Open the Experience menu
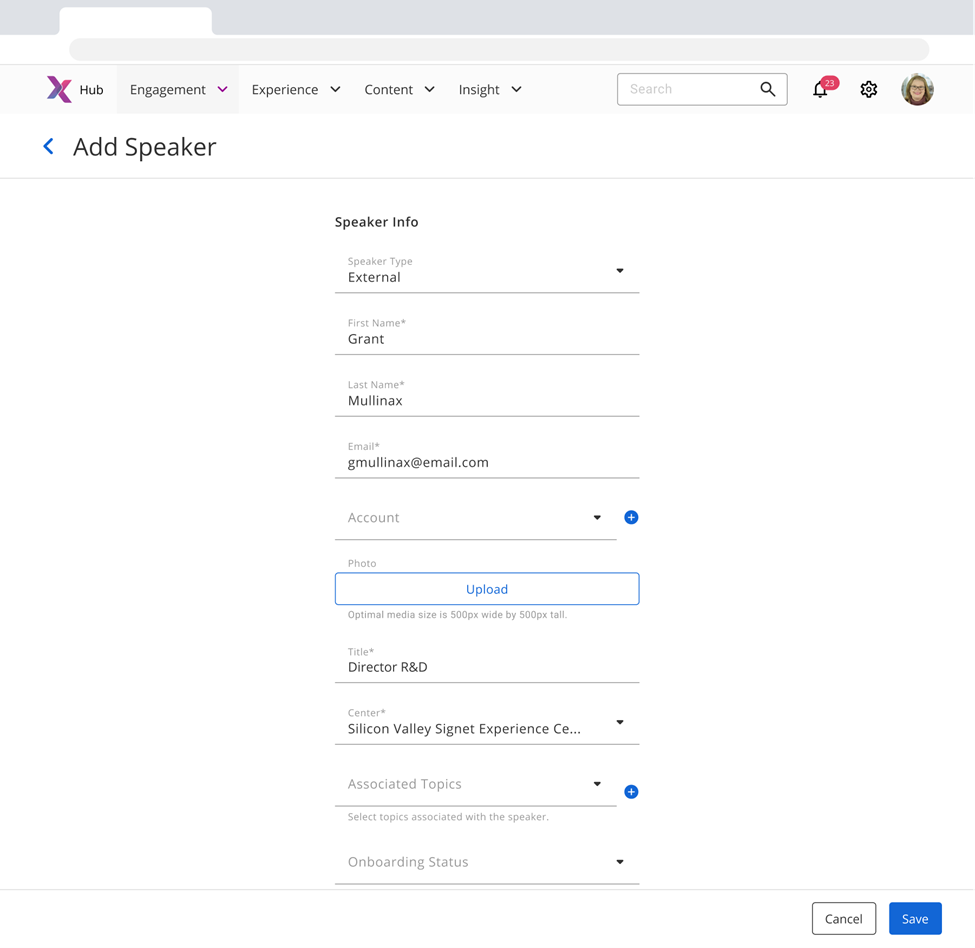975x948 pixels. [x=295, y=90]
